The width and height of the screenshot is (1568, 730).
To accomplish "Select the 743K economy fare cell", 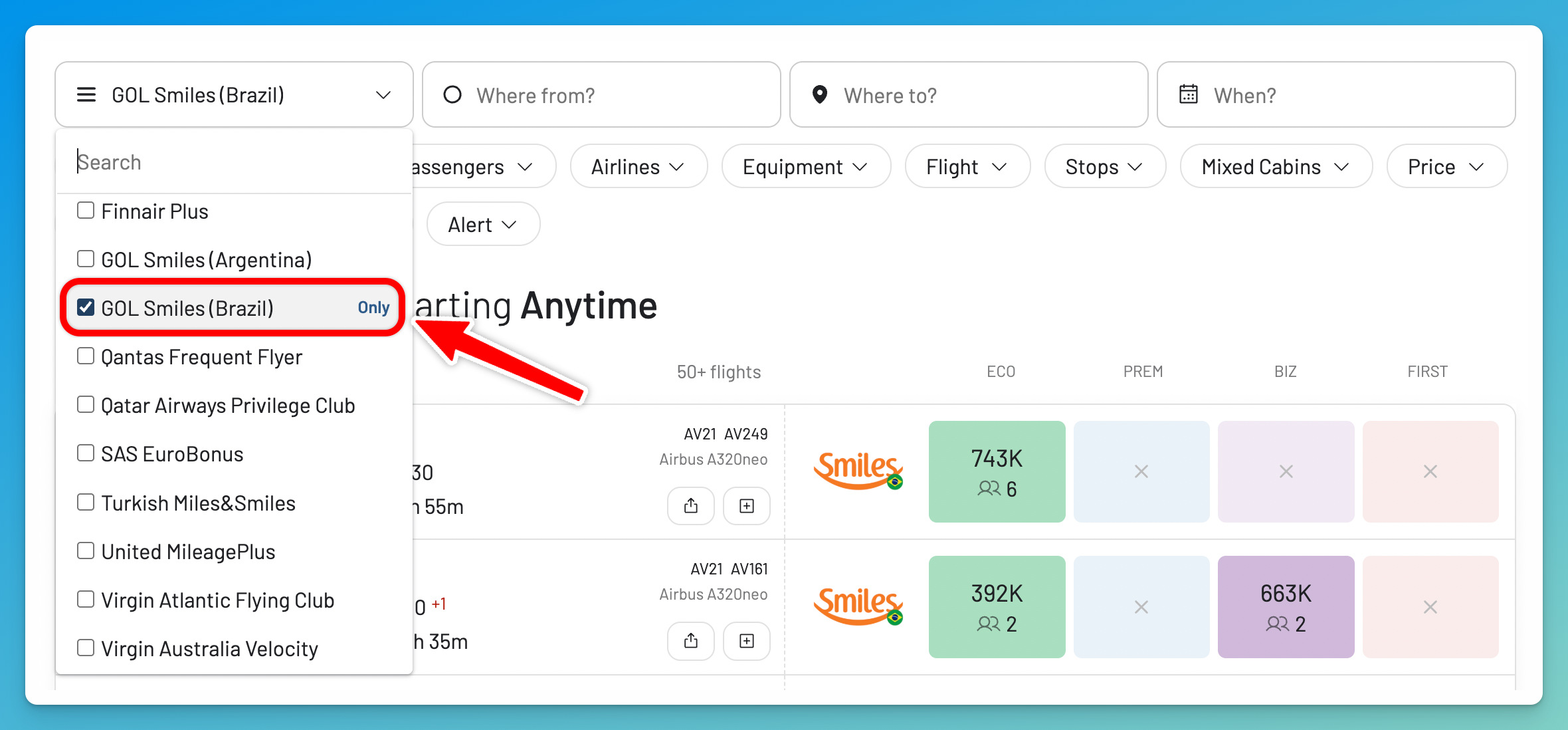I will (997, 471).
